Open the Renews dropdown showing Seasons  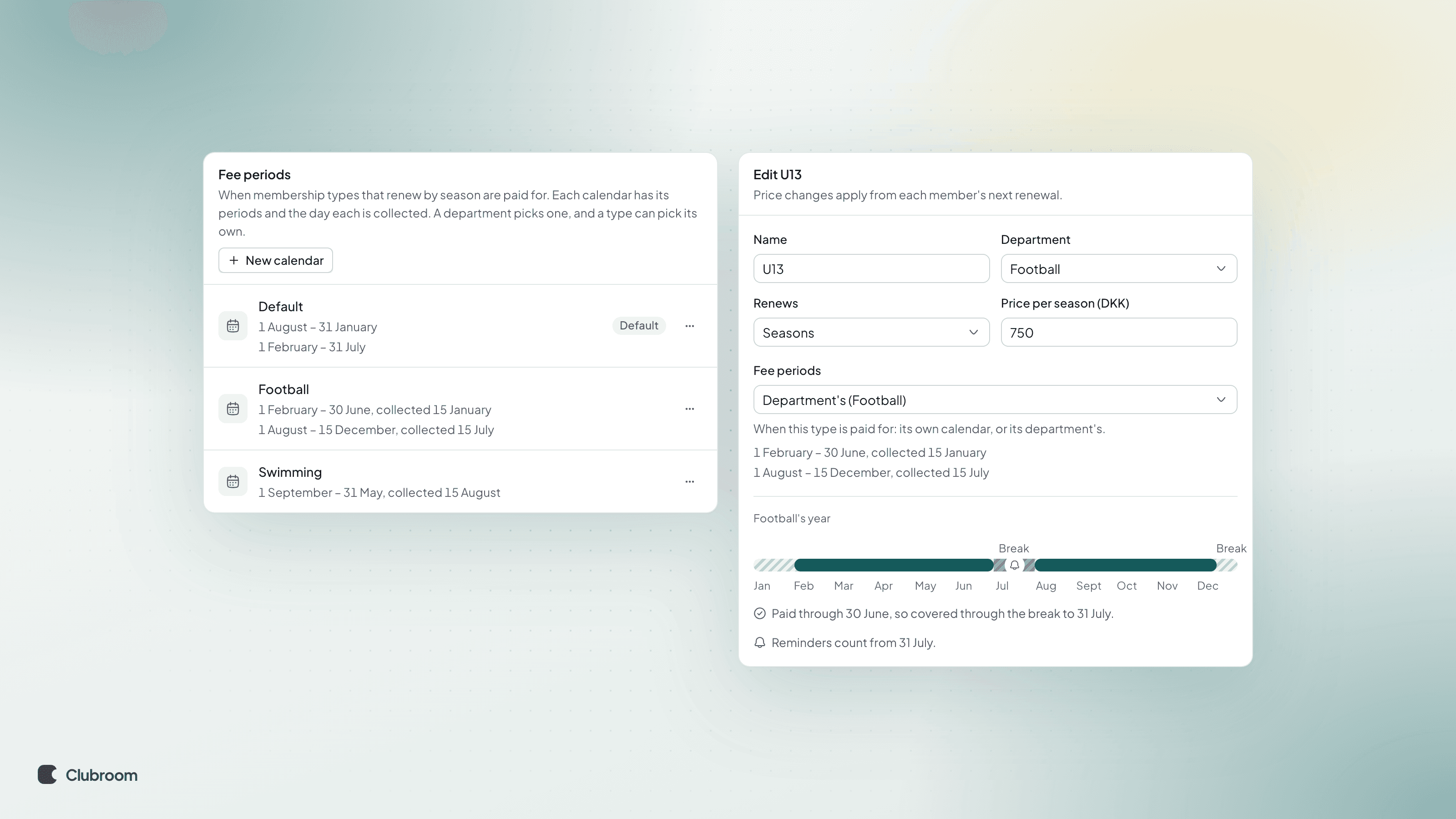tap(871, 332)
